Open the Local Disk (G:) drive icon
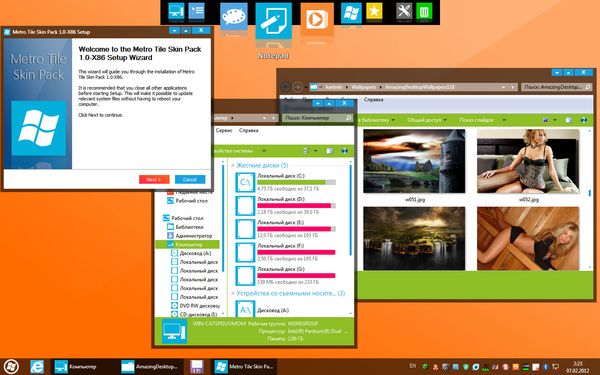The width and height of the screenshot is (600, 375). point(245,276)
